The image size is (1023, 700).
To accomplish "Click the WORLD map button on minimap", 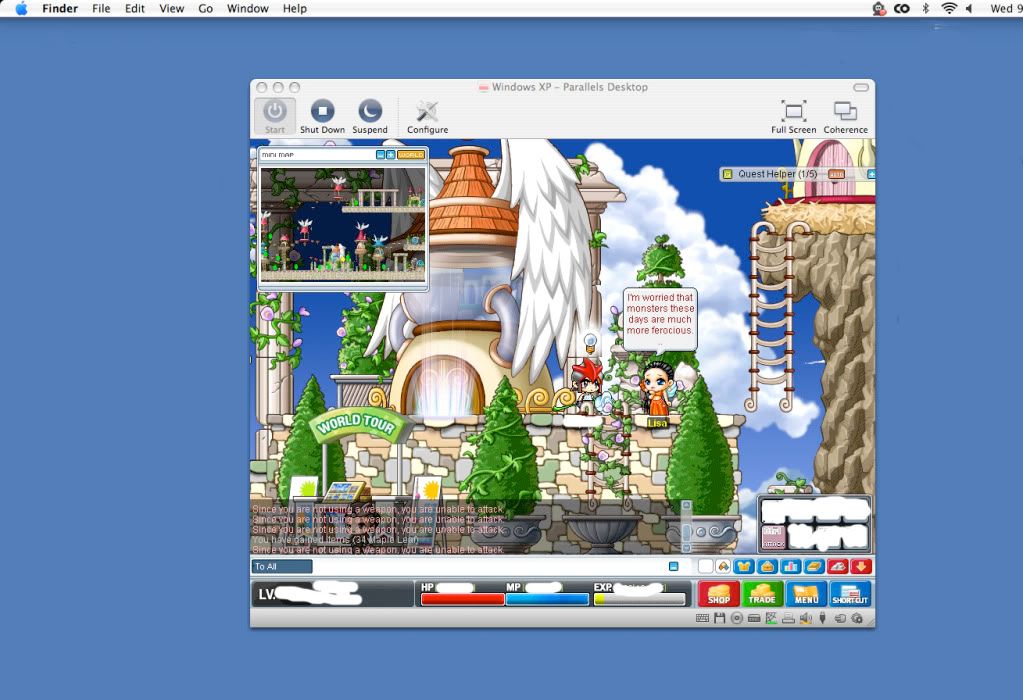I will pos(410,155).
